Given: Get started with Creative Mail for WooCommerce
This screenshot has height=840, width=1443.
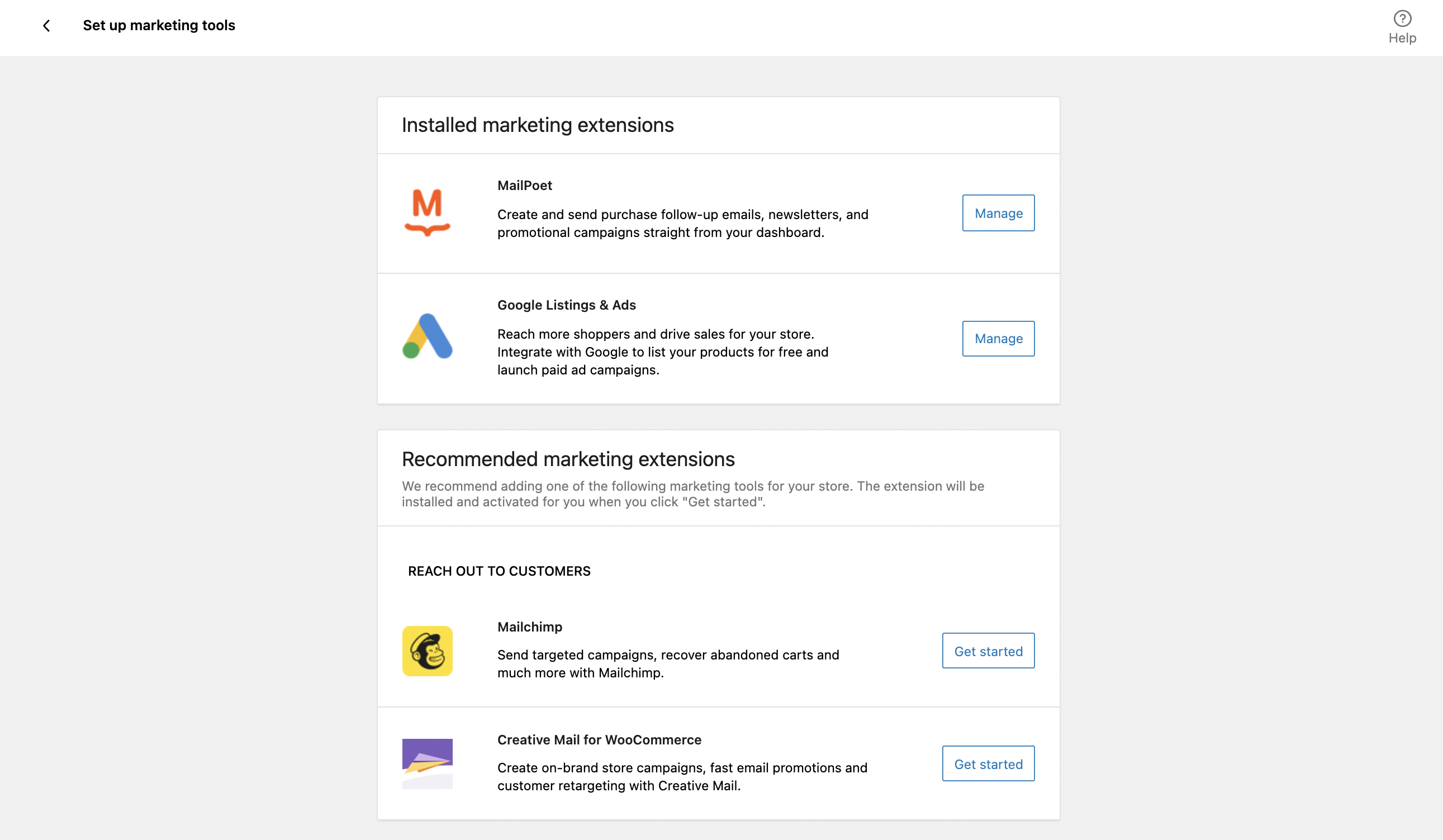Looking at the screenshot, I should click(x=988, y=763).
